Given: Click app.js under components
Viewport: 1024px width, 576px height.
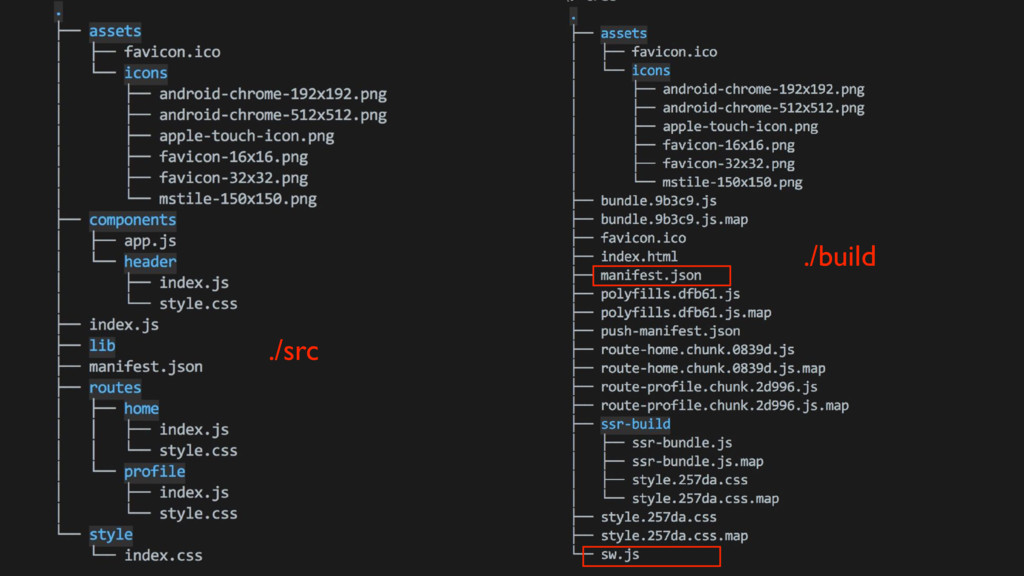Looking at the screenshot, I should click(x=150, y=241).
